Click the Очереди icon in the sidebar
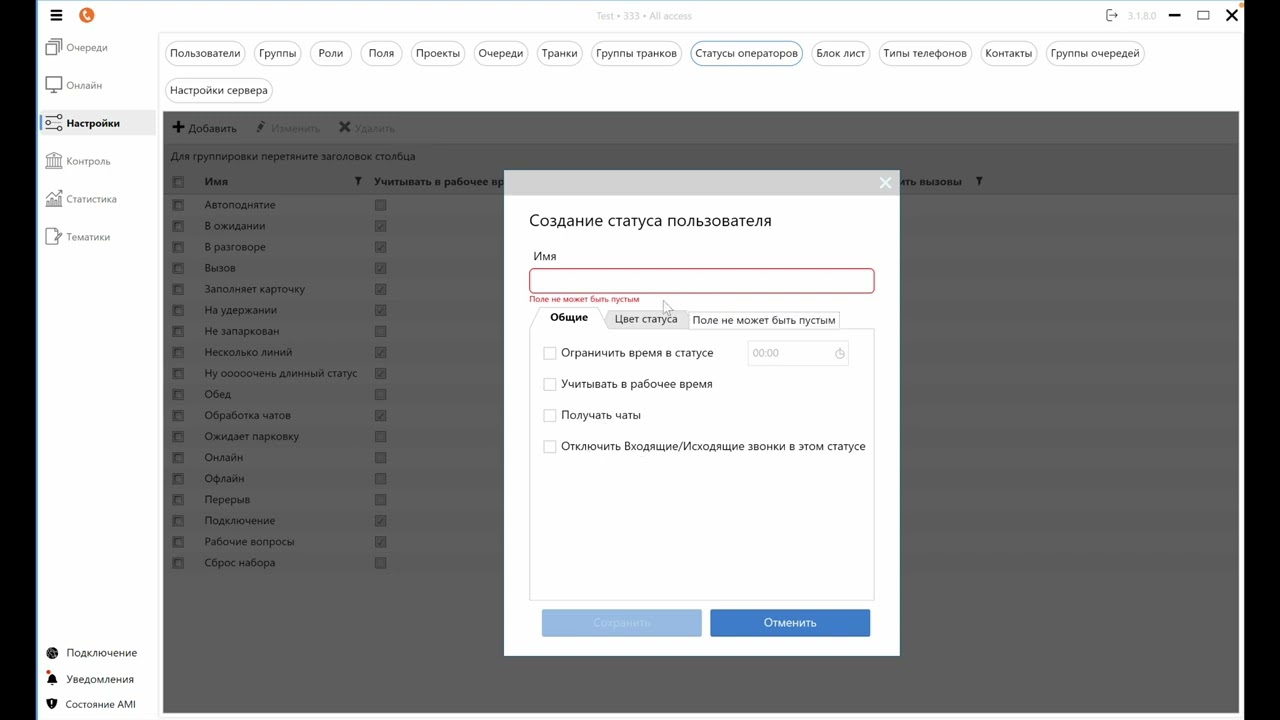 [54, 47]
